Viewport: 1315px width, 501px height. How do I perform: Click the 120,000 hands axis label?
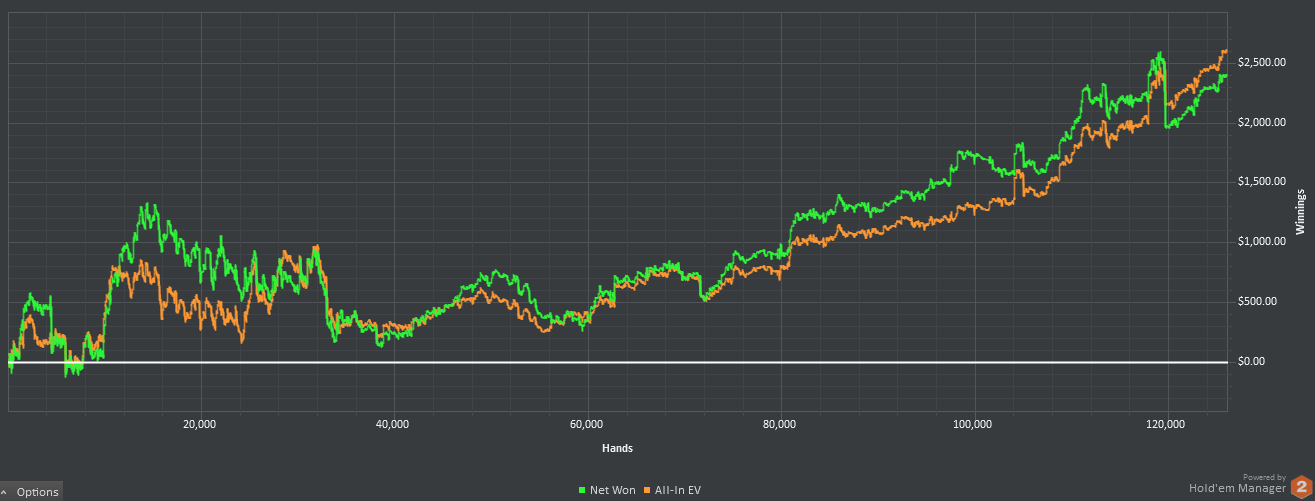point(1167,424)
